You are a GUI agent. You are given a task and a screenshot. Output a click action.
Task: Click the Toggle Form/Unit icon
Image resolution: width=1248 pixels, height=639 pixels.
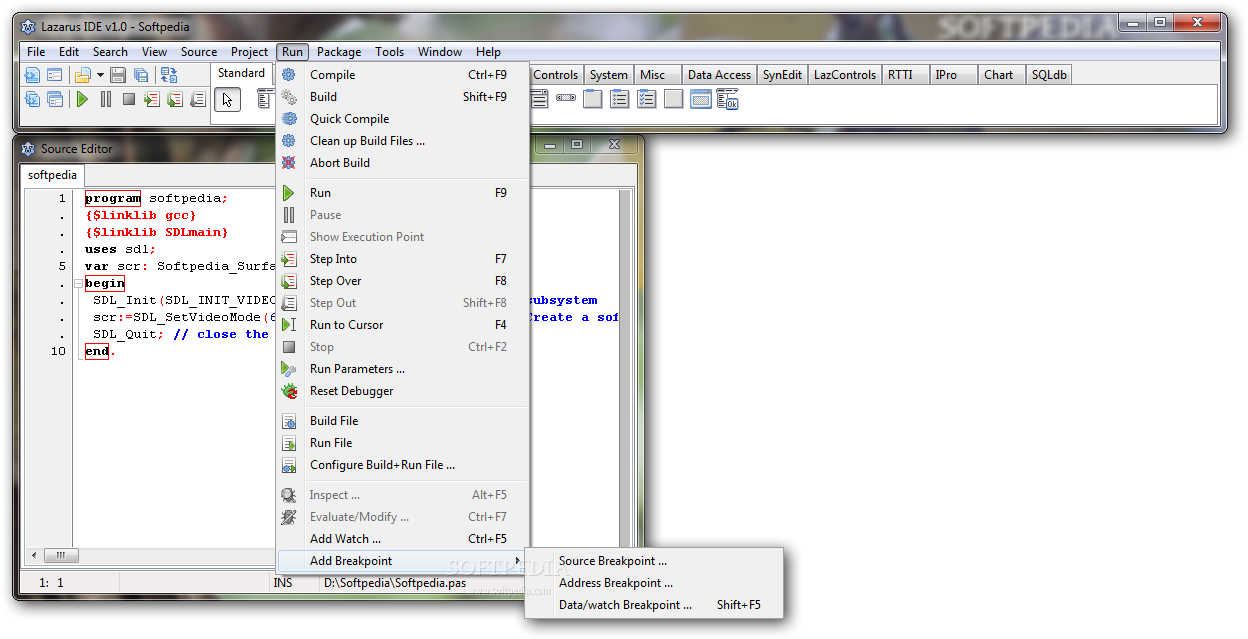[169, 75]
